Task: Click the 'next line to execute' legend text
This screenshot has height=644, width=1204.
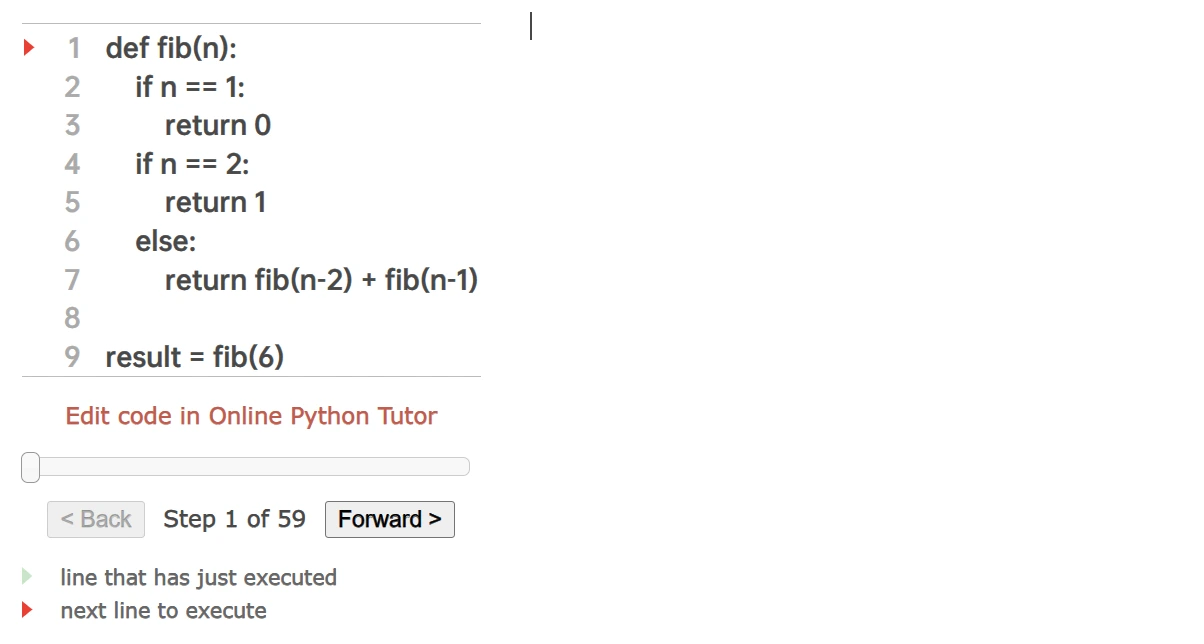Action: [163, 610]
